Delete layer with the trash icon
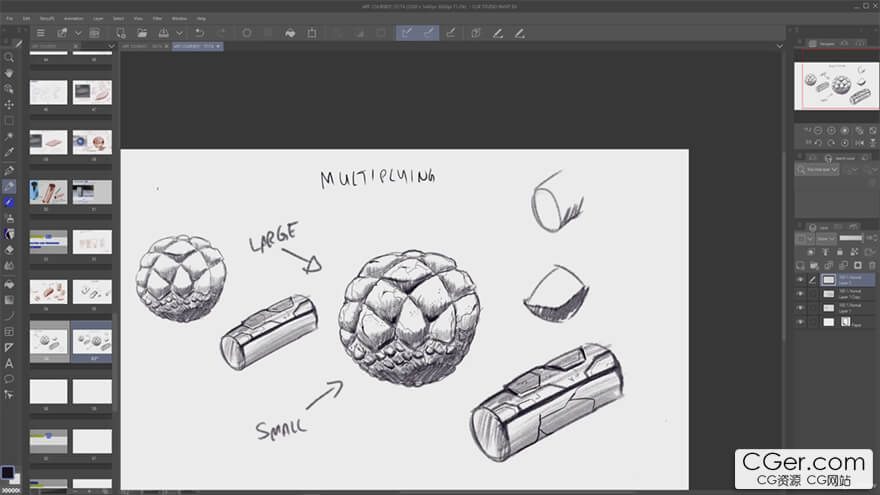This screenshot has width=880, height=495. [872, 265]
